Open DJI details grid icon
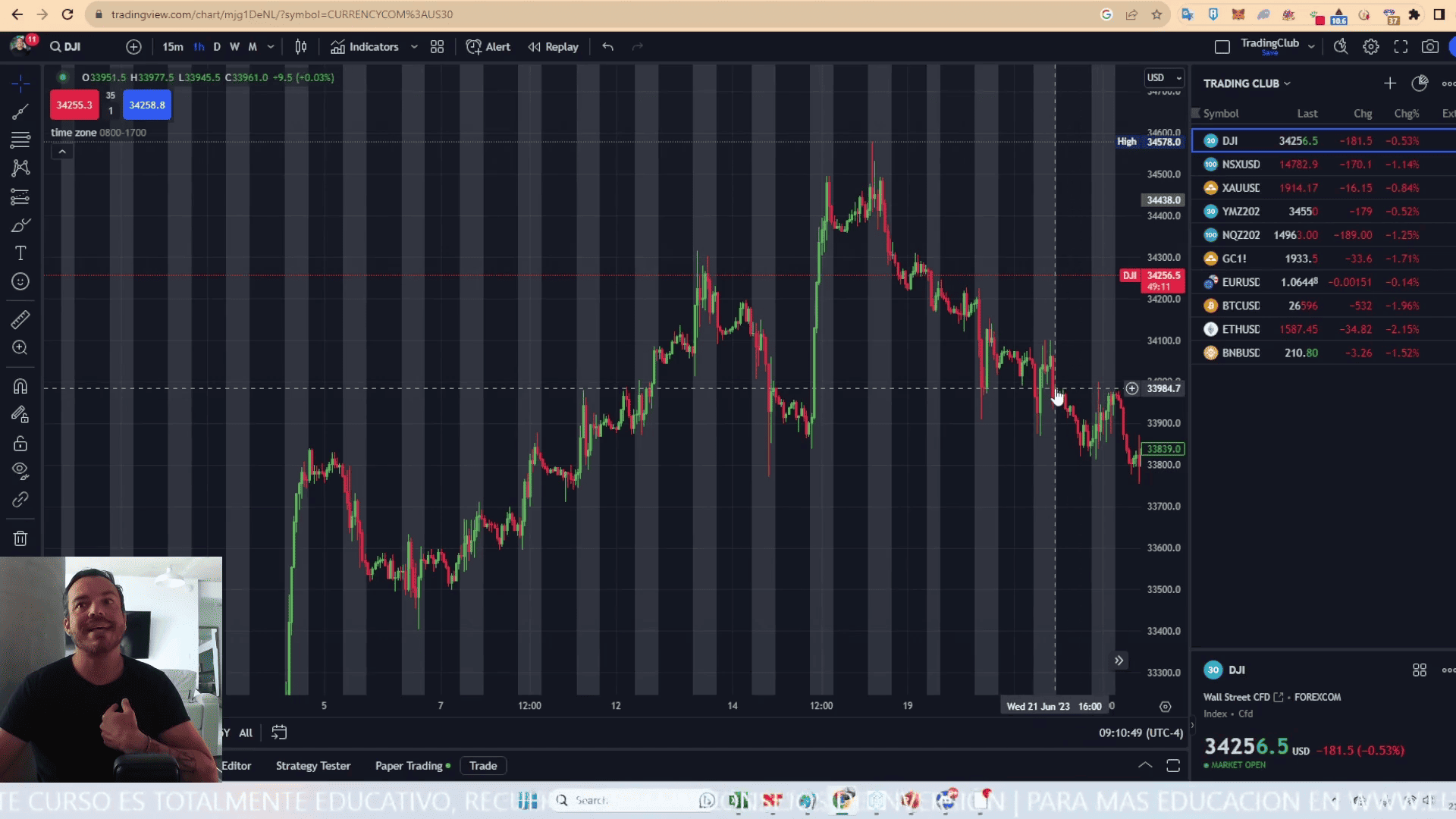 (x=1420, y=670)
